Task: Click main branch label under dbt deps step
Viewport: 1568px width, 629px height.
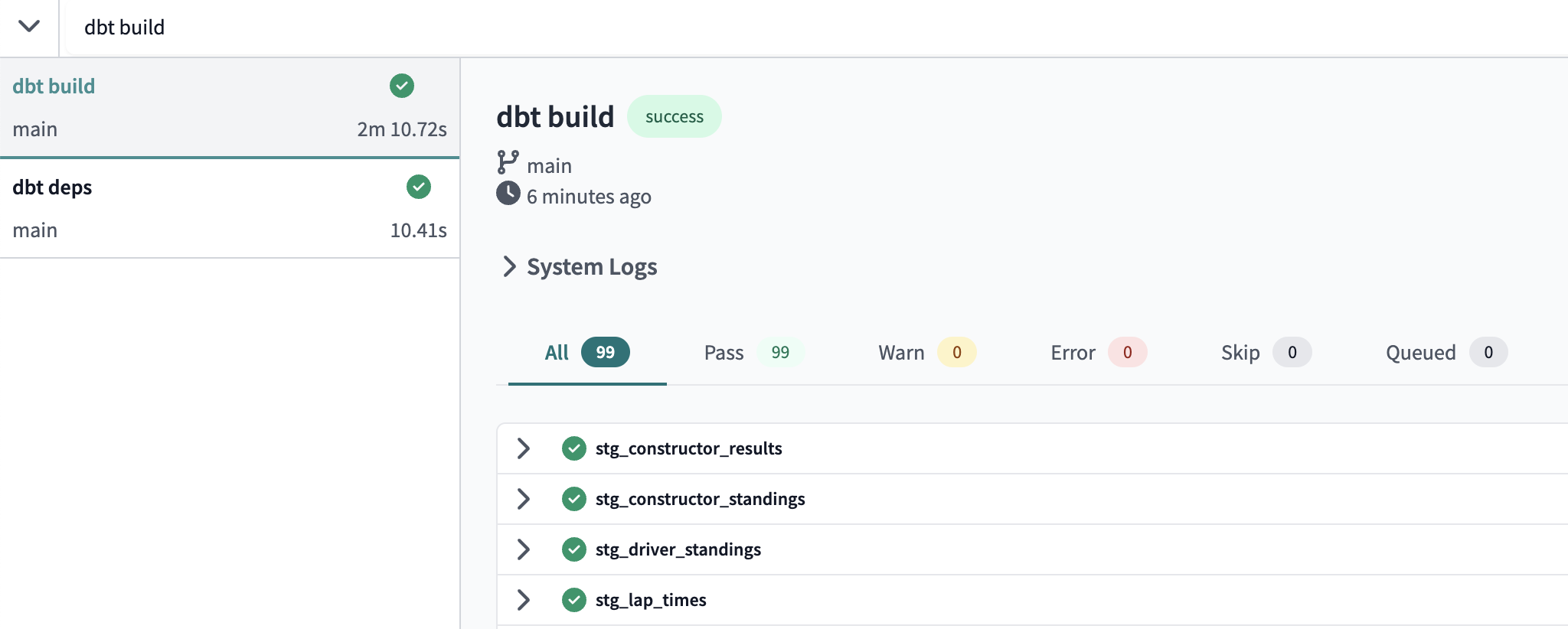Action: (35, 230)
